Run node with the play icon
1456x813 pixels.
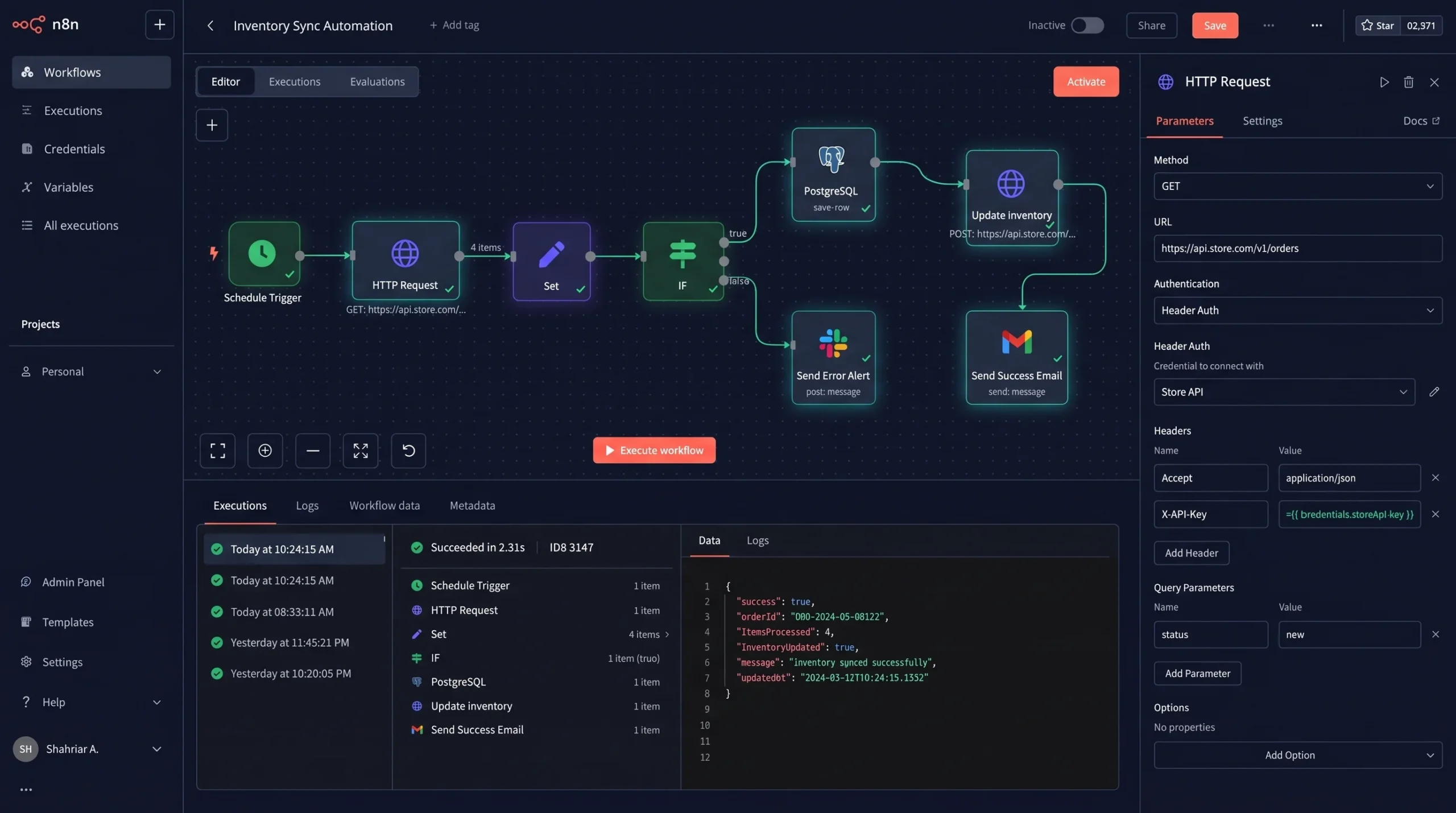click(x=1384, y=82)
